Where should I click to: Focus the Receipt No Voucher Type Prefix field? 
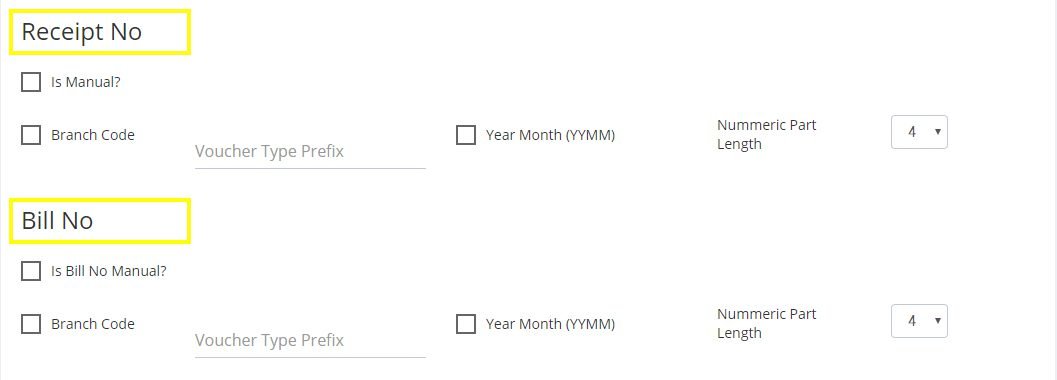click(x=310, y=152)
